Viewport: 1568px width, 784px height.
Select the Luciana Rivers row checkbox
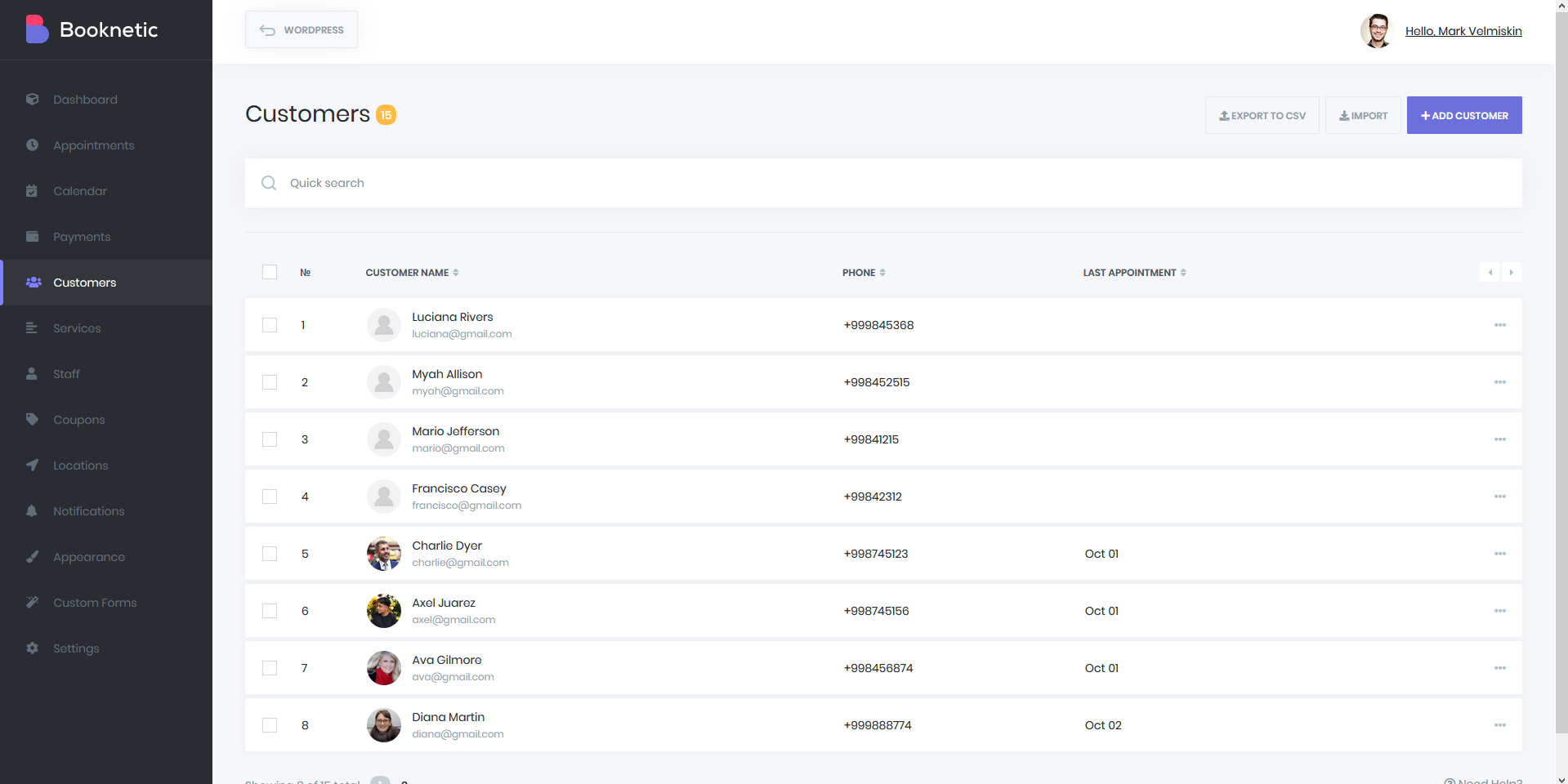tap(270, 325)
